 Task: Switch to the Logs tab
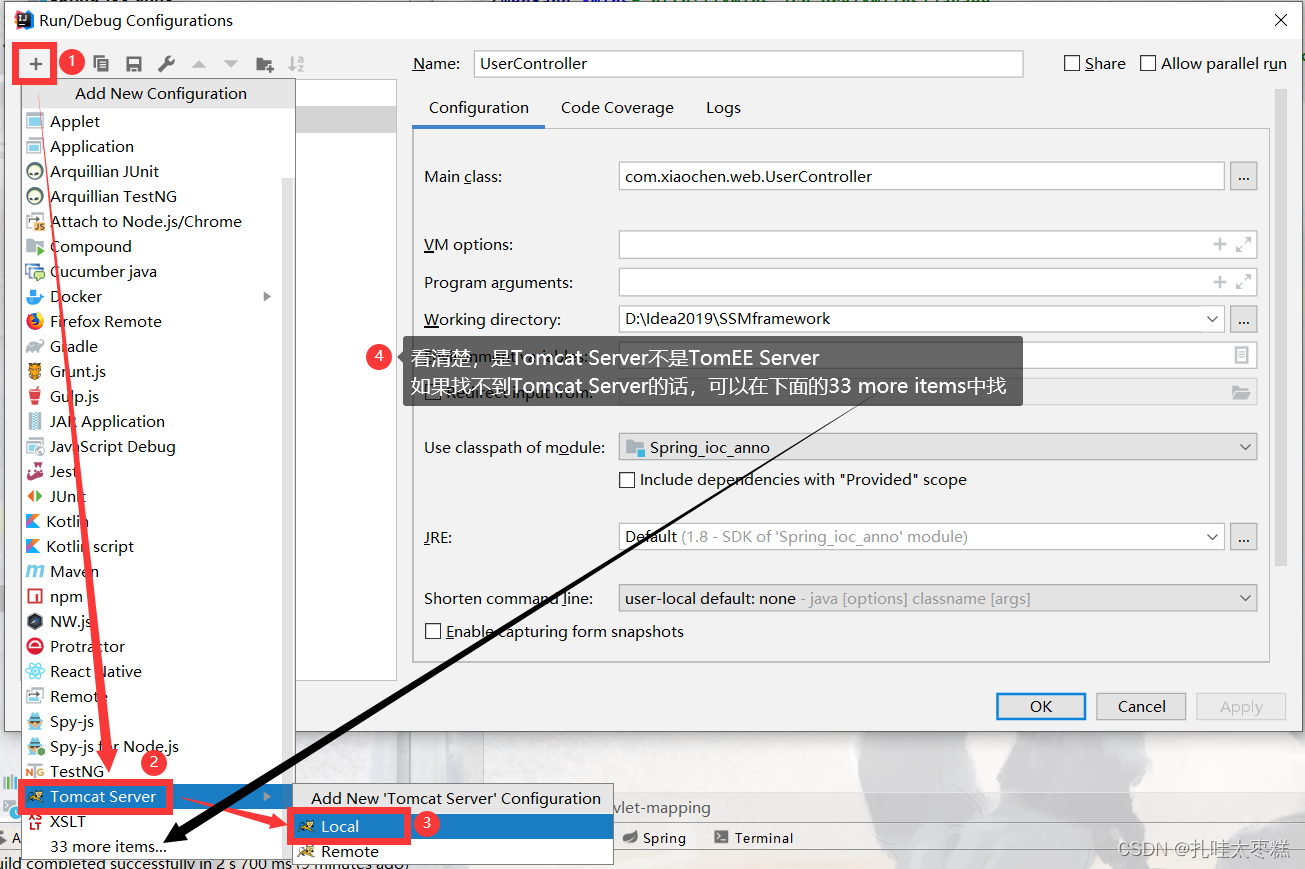tap(723, 108)
